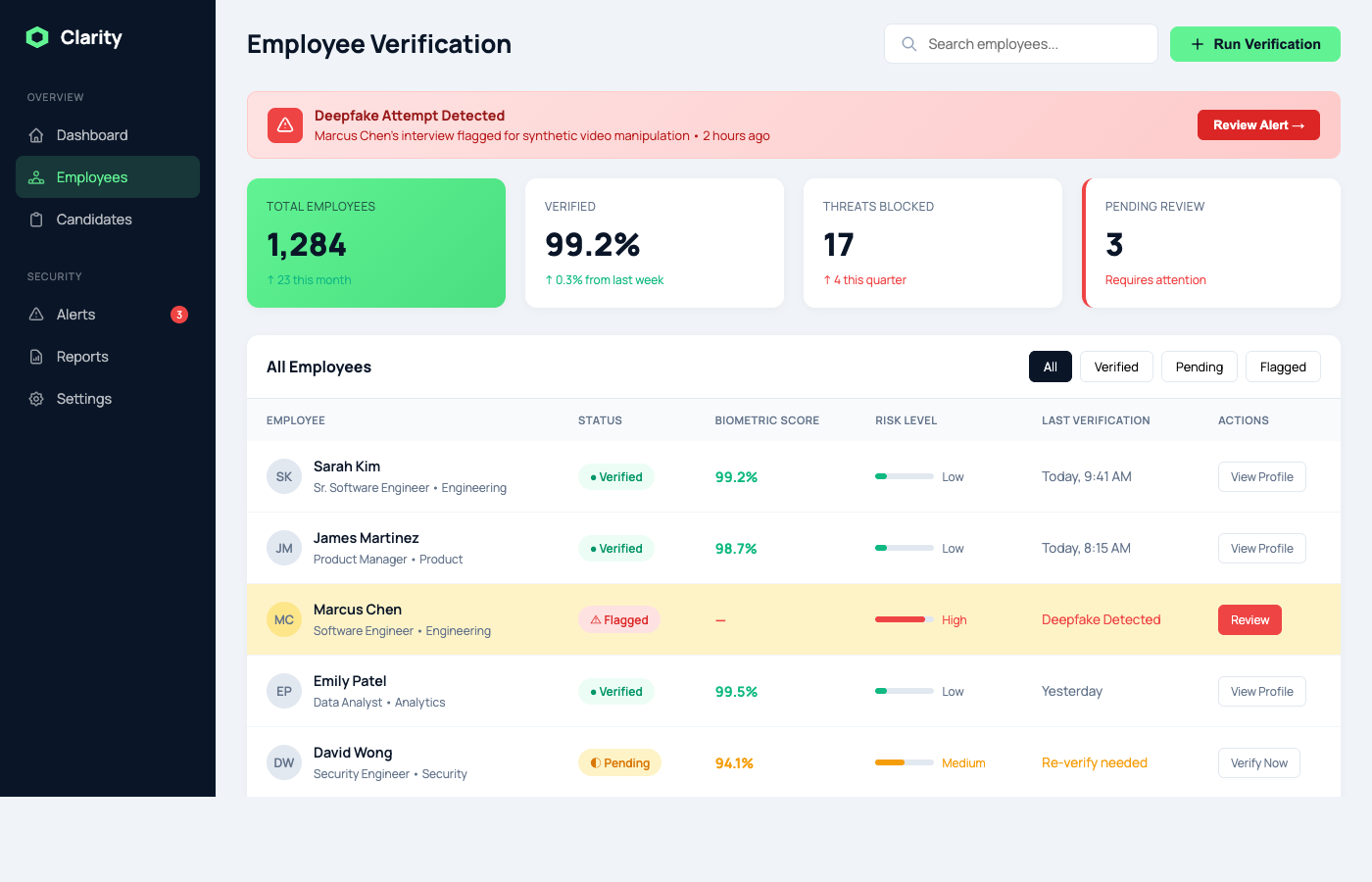Click Review Alert in the banner
1372x882 pixels.
[x=1258, y=124]
